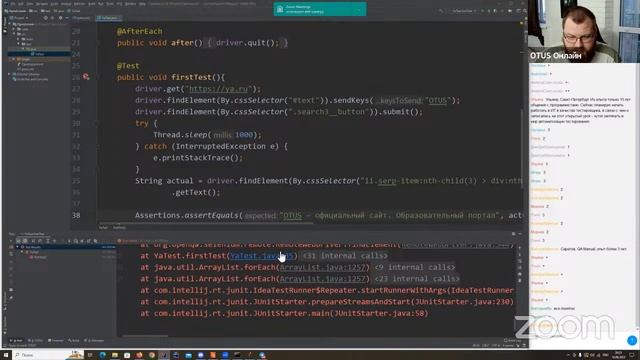Open the 6: TODO tool window tab
Image resolution: width=640 pixels, height=360 pixels.
pos(36,340)
